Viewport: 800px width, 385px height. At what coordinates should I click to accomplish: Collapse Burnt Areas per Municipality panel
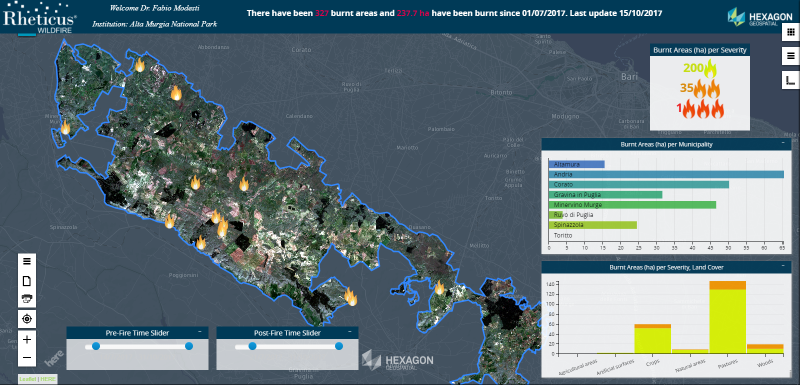coord(783,143)
